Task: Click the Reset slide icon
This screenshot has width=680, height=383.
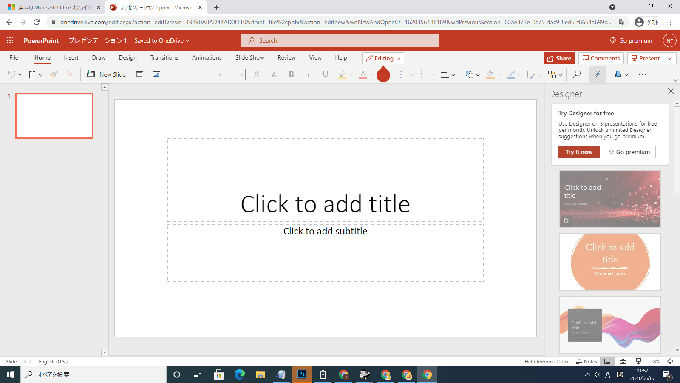Action: [x=156, y=74]
